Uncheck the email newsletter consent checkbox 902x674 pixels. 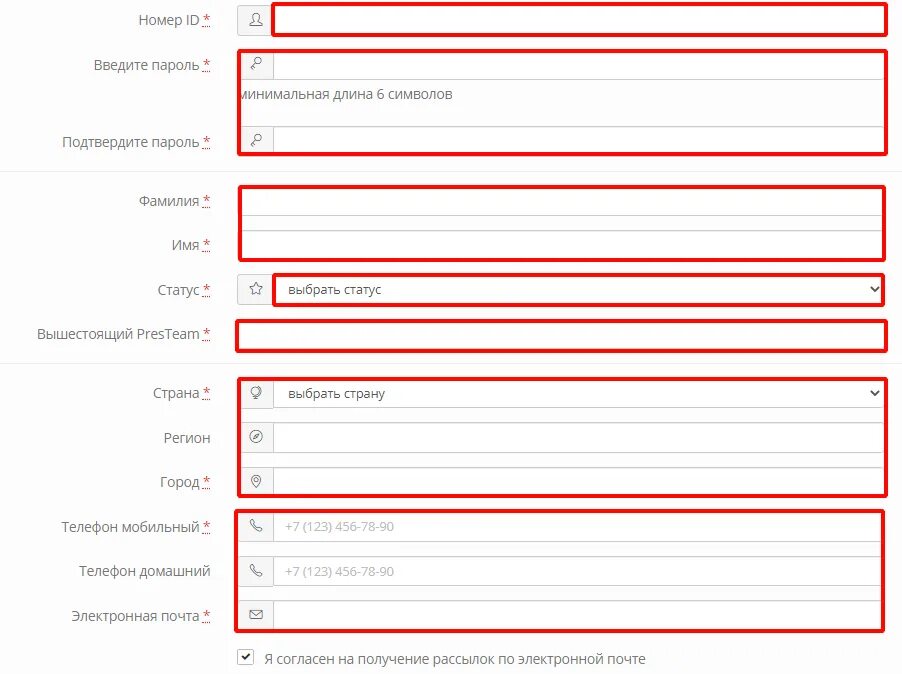(x=246, y=657)
